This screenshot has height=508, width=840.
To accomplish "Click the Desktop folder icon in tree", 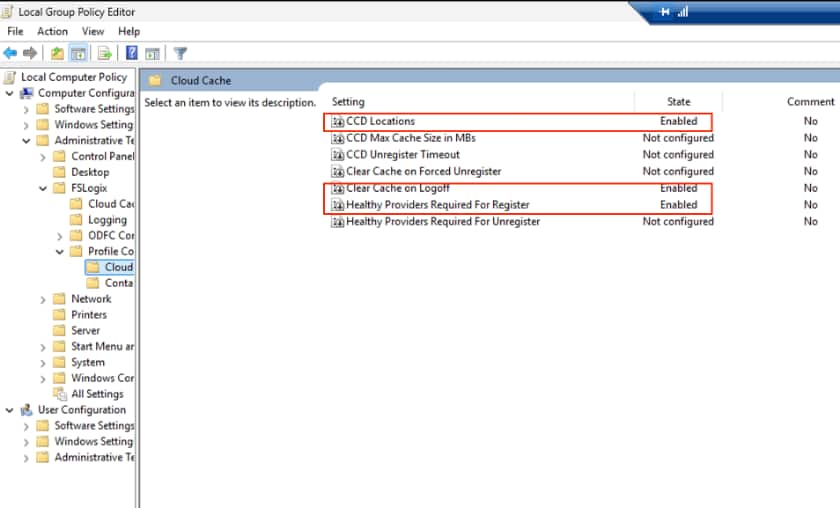I will coord(59,172).
